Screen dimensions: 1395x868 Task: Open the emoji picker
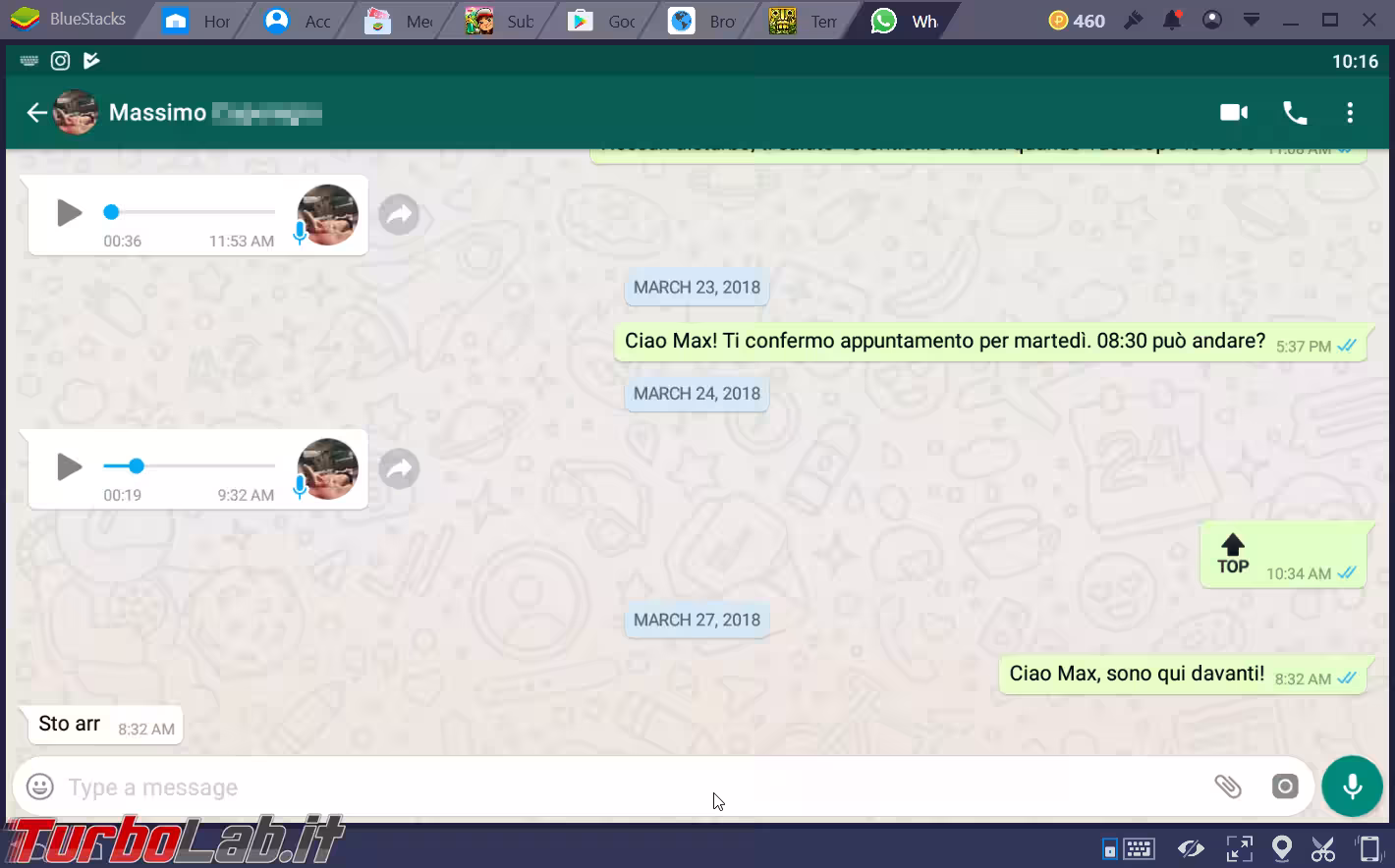coord(40,787)
